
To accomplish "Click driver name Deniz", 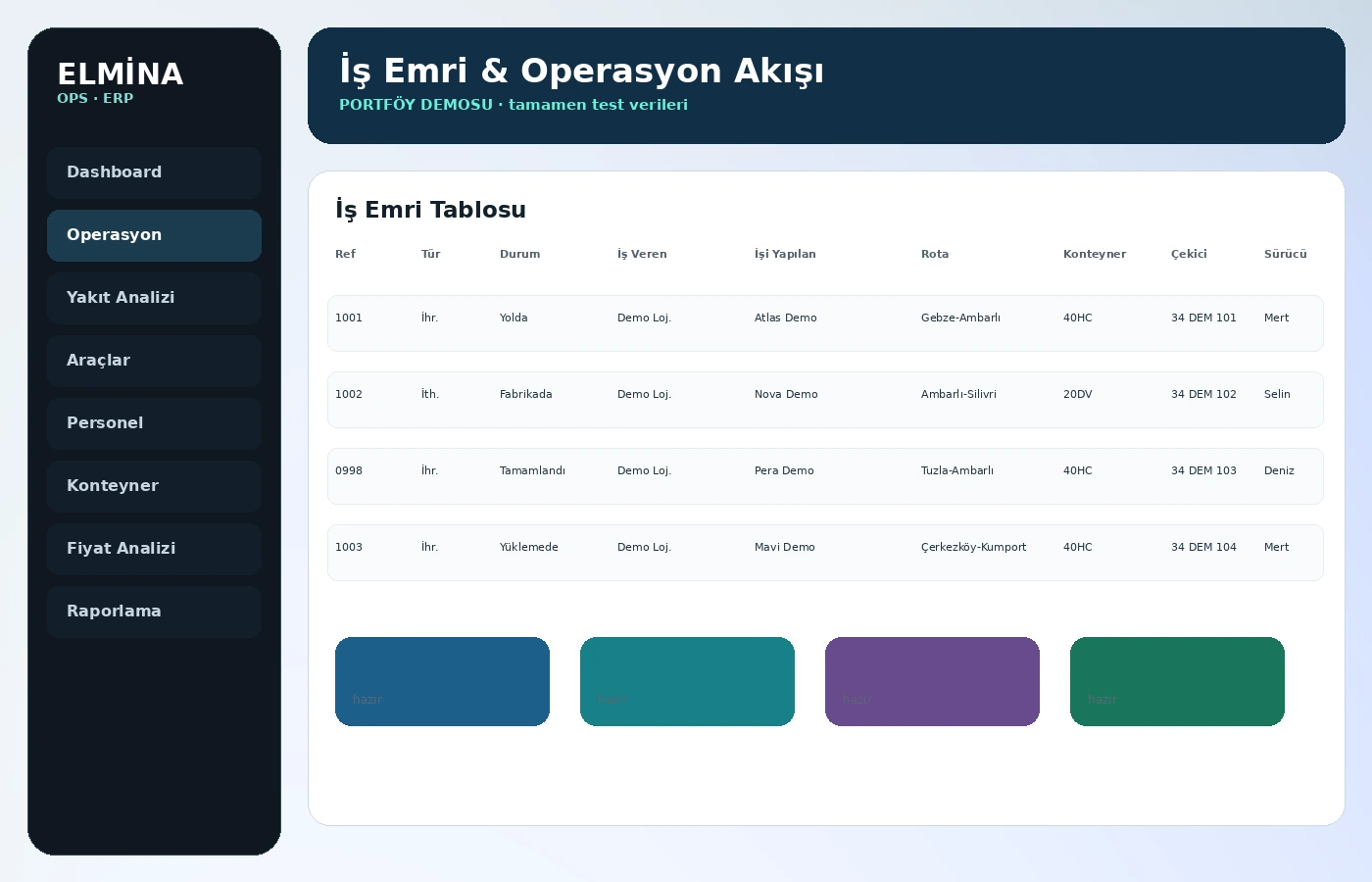I will 1279,470.
